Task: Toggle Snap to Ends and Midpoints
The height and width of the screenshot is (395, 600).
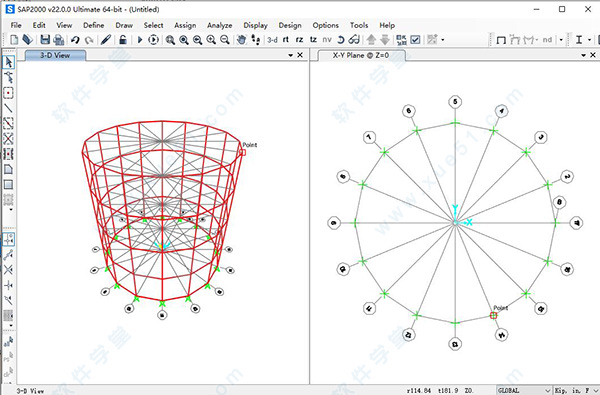Action: 8,254
